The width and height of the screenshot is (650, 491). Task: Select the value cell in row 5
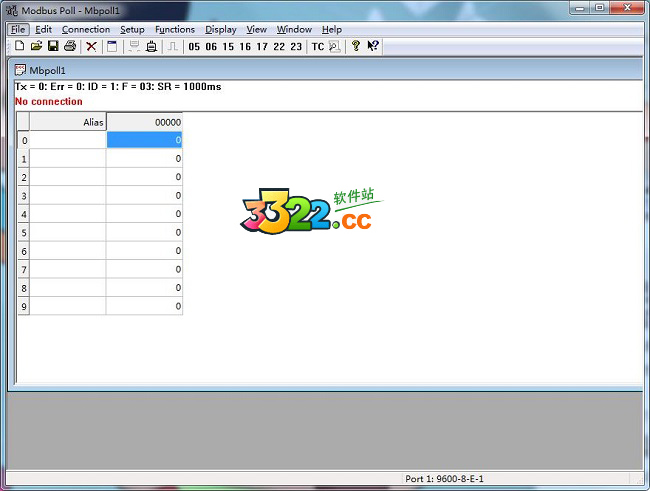click(x=144, y=232)
